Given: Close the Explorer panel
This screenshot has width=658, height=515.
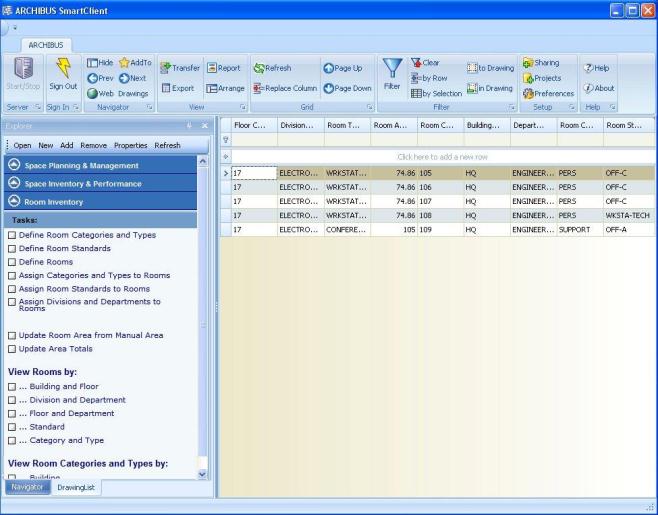Looking at the screenshot, I should coord(205,125).
